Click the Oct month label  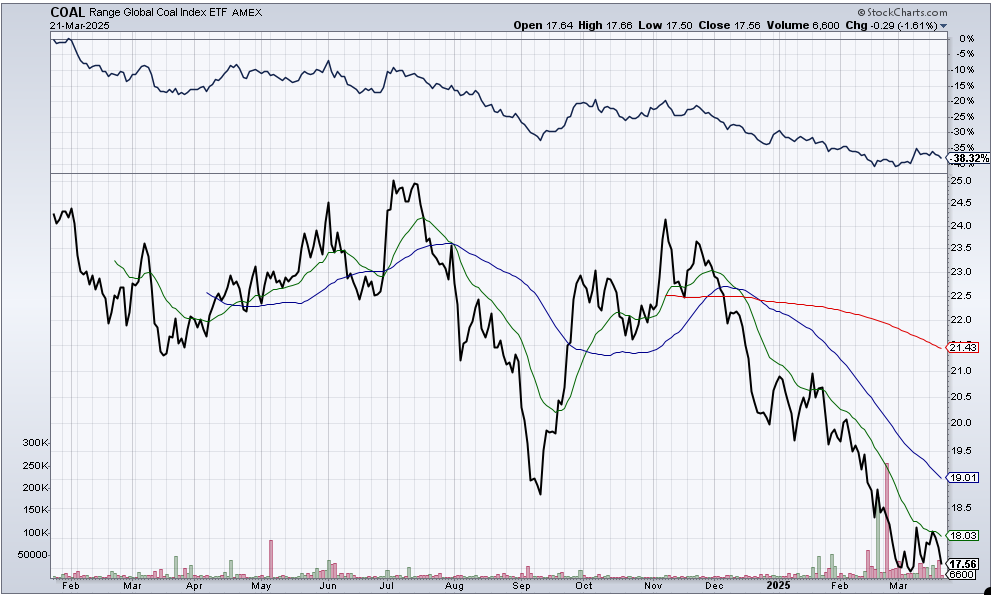tap(583, 586)
